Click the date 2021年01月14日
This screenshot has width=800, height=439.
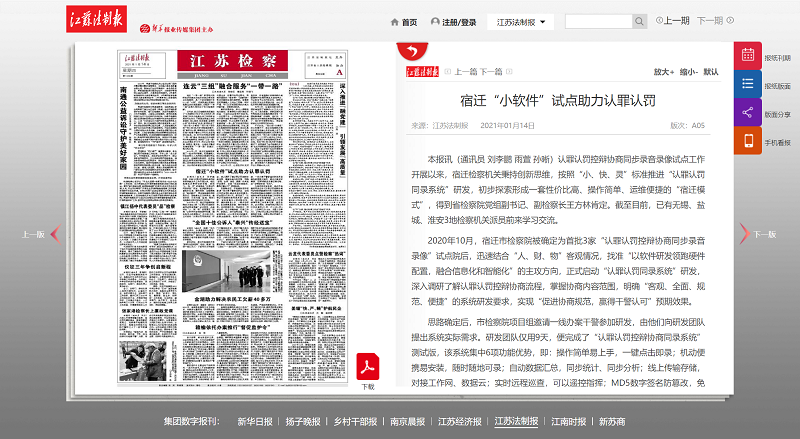point(507,126)
